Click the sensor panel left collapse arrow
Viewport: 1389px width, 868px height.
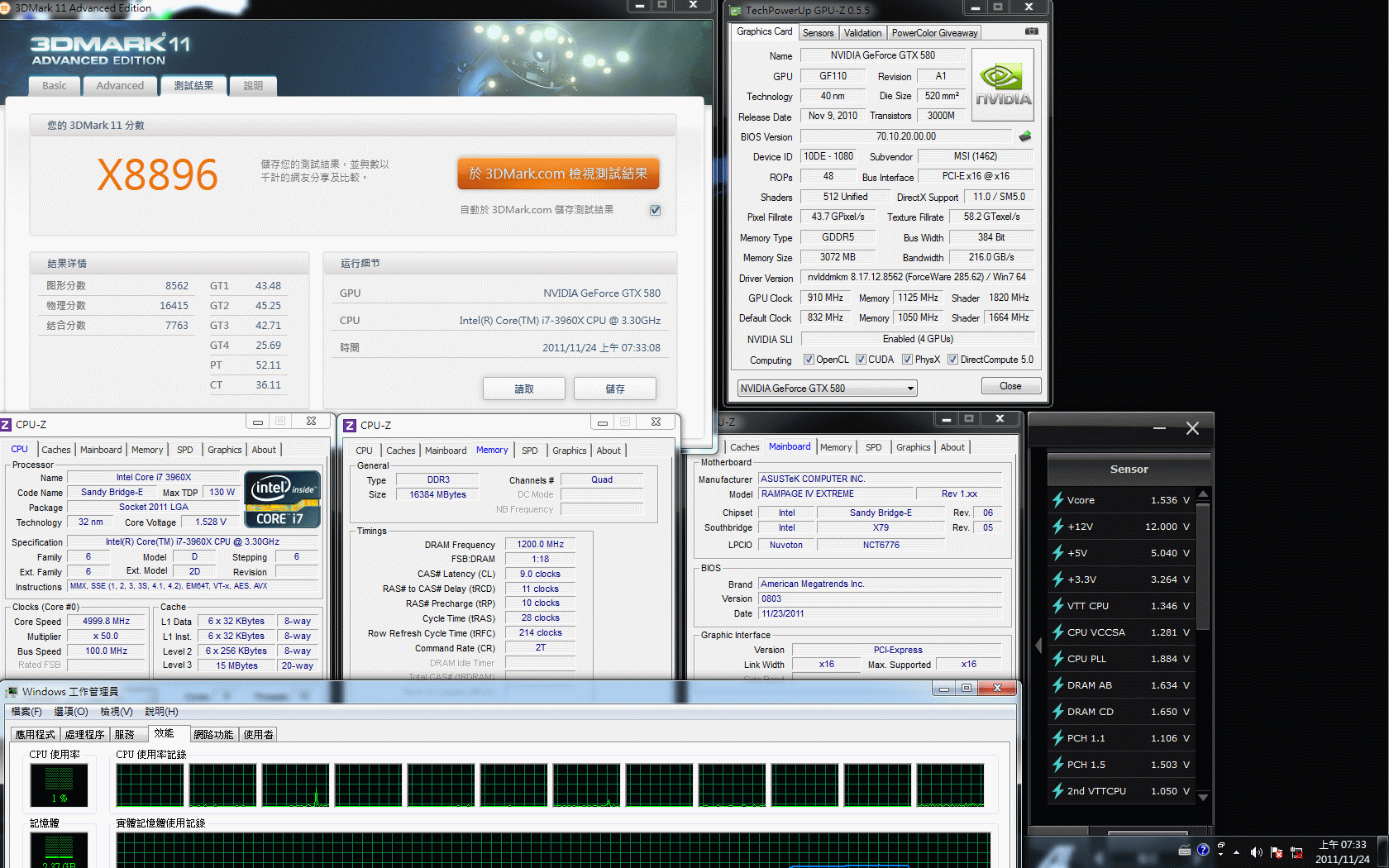(x=1038, y=645)
